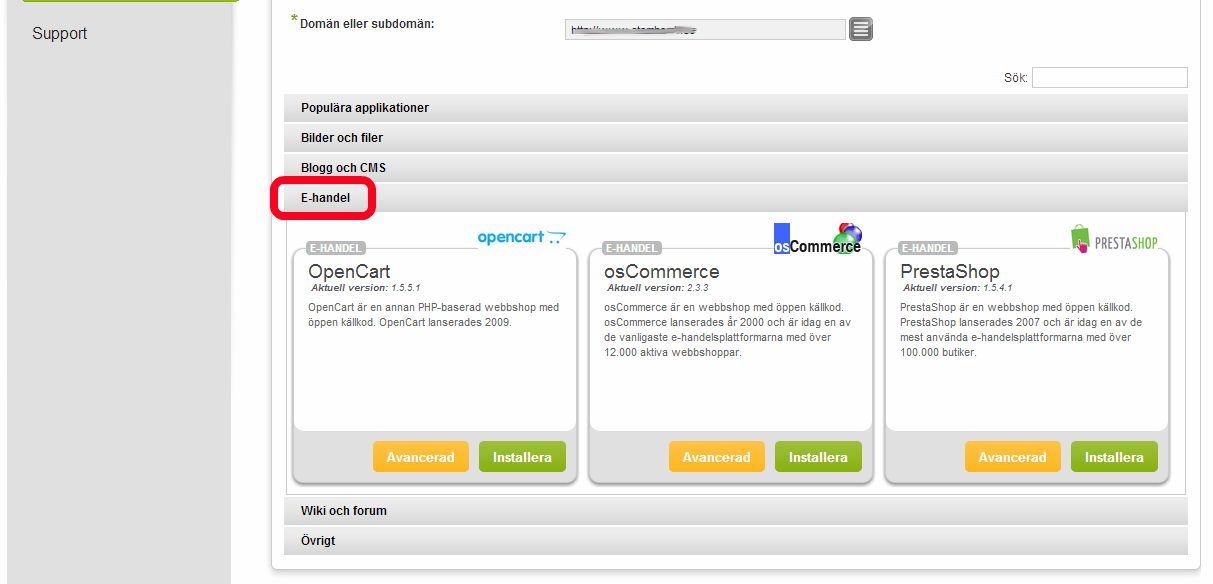Open Avancerad options for OpenCart
Screen dimensions: 1213x584
tap(420, 457)
